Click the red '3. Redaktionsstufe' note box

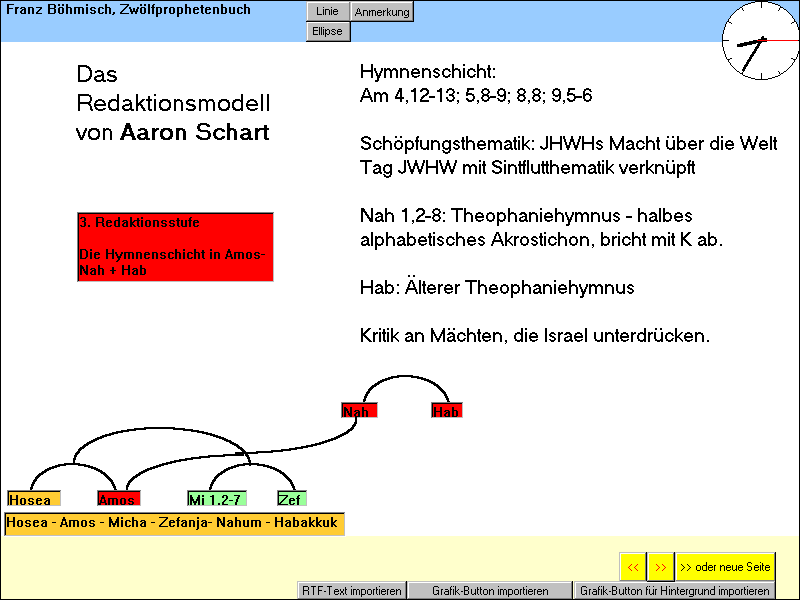(175, 246)
